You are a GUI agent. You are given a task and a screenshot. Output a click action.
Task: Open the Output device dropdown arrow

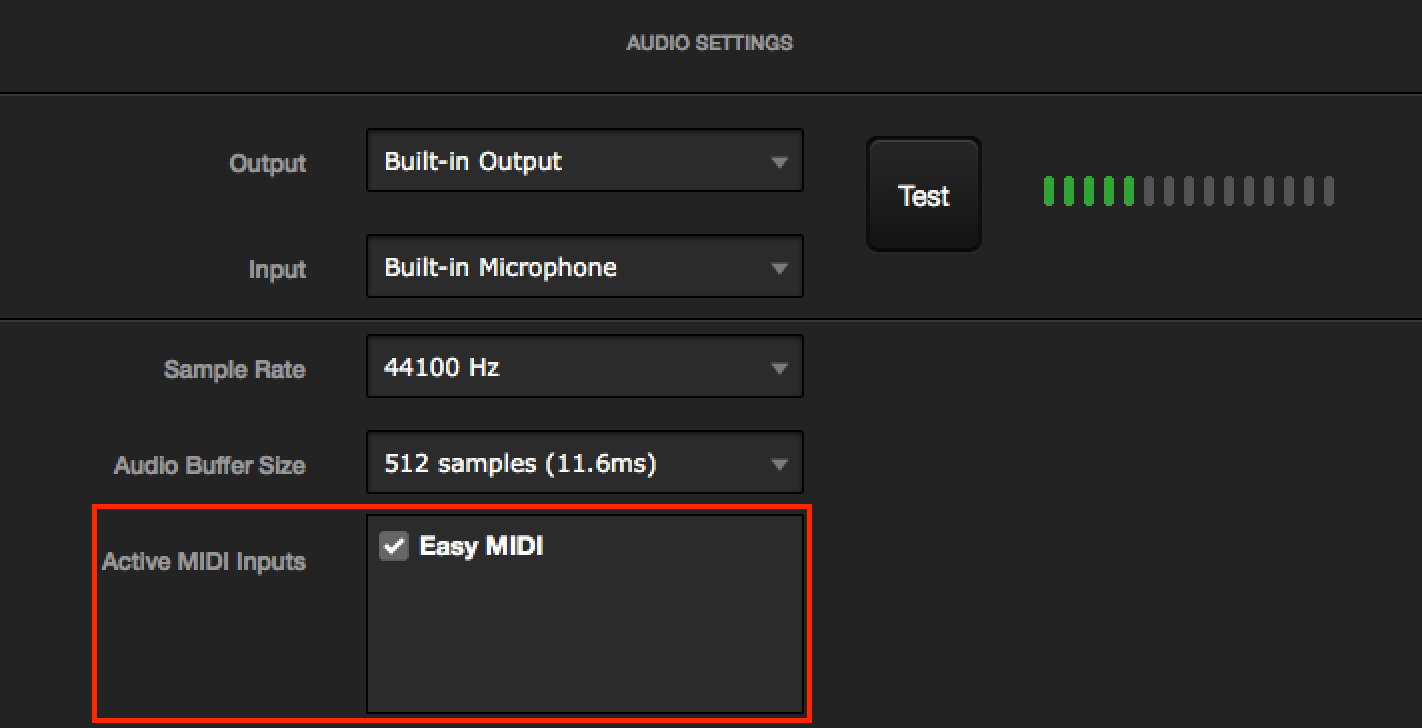[x=780, y=160]
